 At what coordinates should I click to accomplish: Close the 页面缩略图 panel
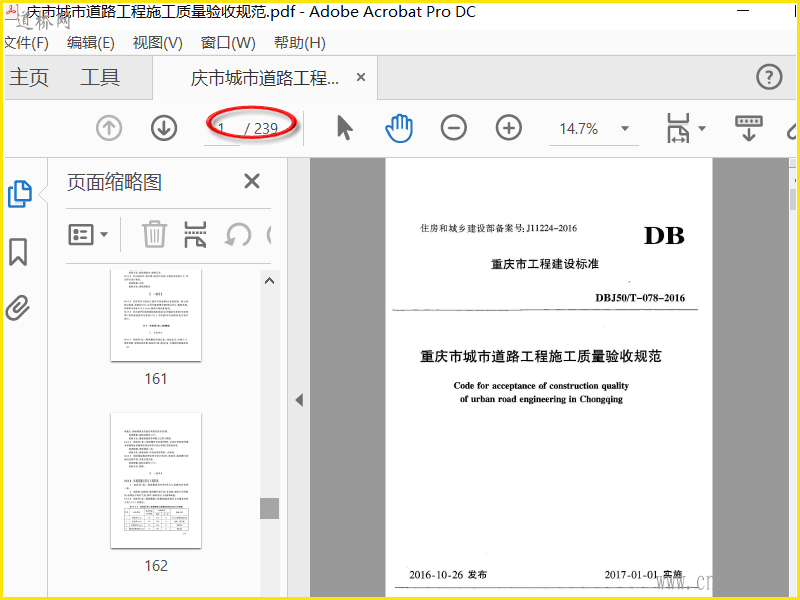pyautogui.click(x=252, y=181)
